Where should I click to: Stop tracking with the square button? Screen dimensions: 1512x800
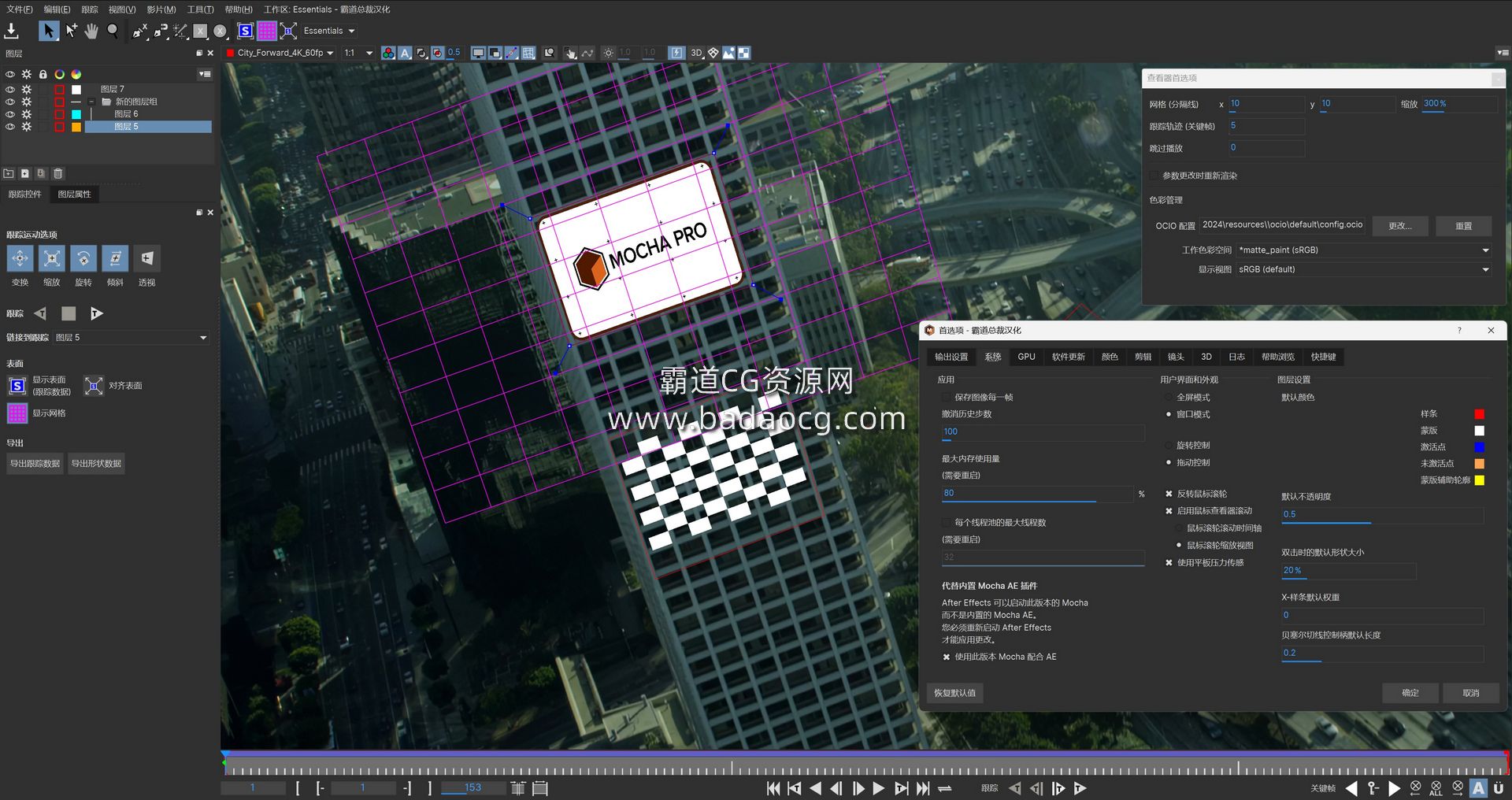69,313
